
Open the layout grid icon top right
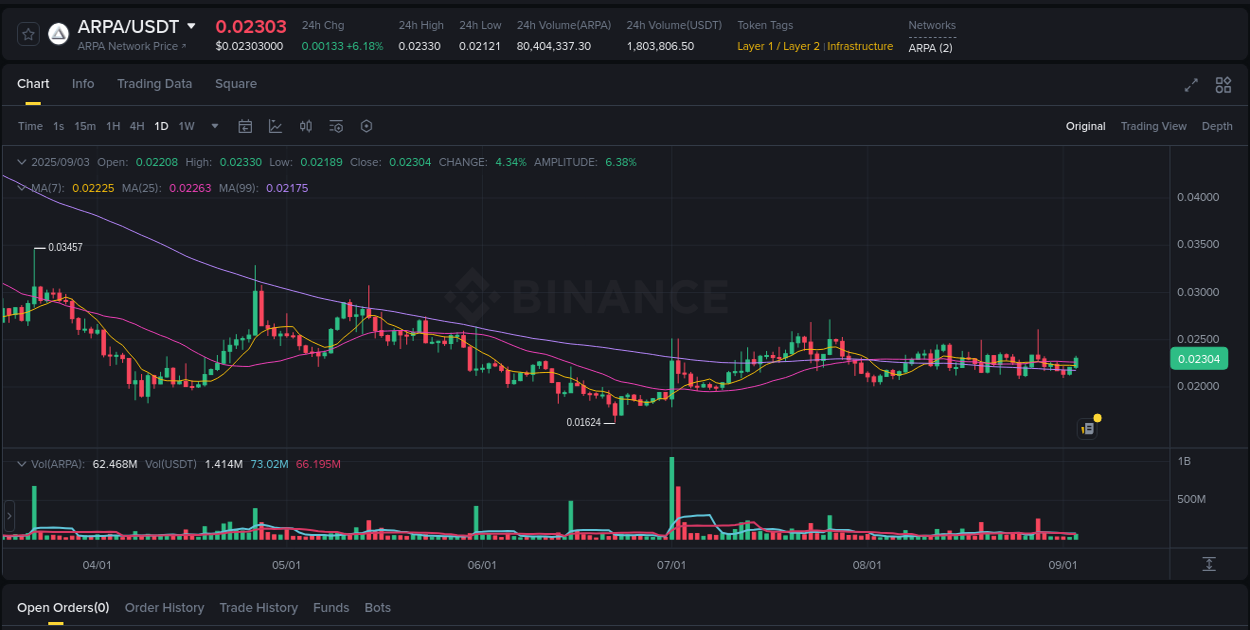pyautogui.click(x=1222, y=86)
